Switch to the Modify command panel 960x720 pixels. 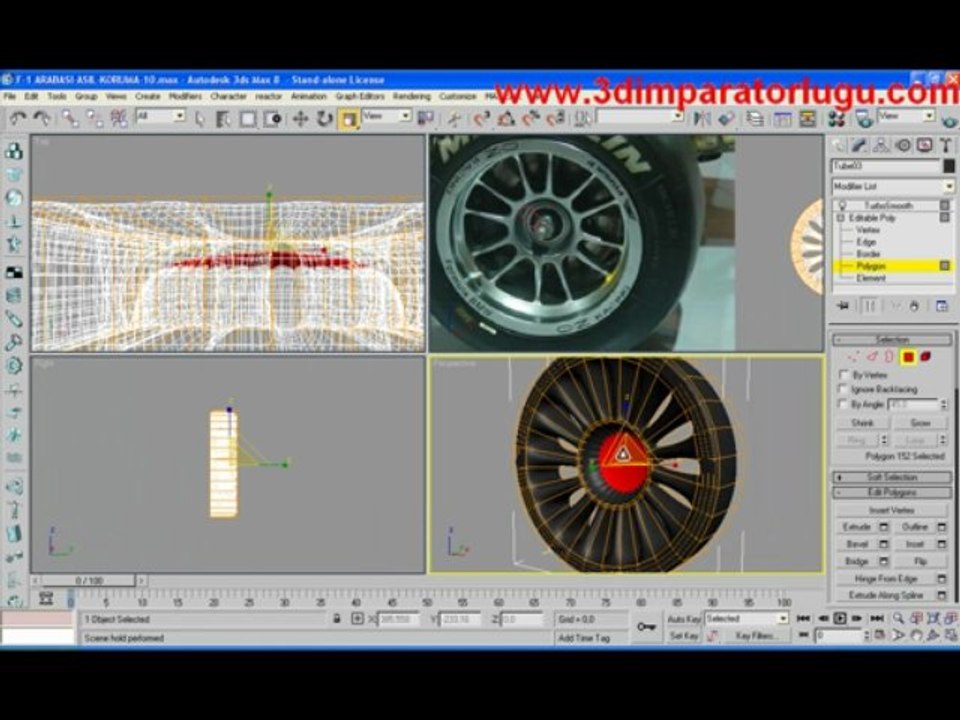coord(860,145)
